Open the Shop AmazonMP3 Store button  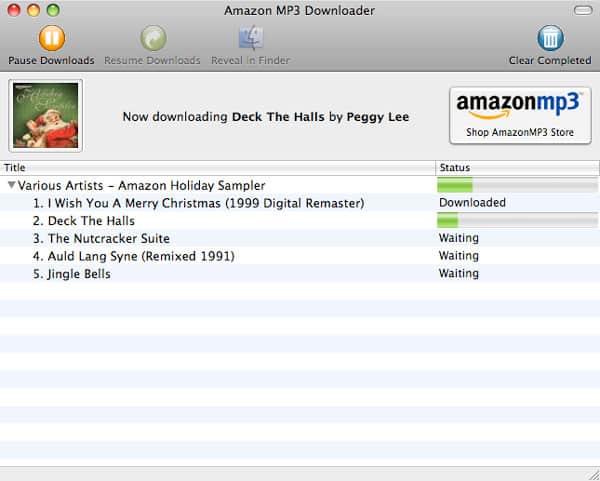pos(520,116)
